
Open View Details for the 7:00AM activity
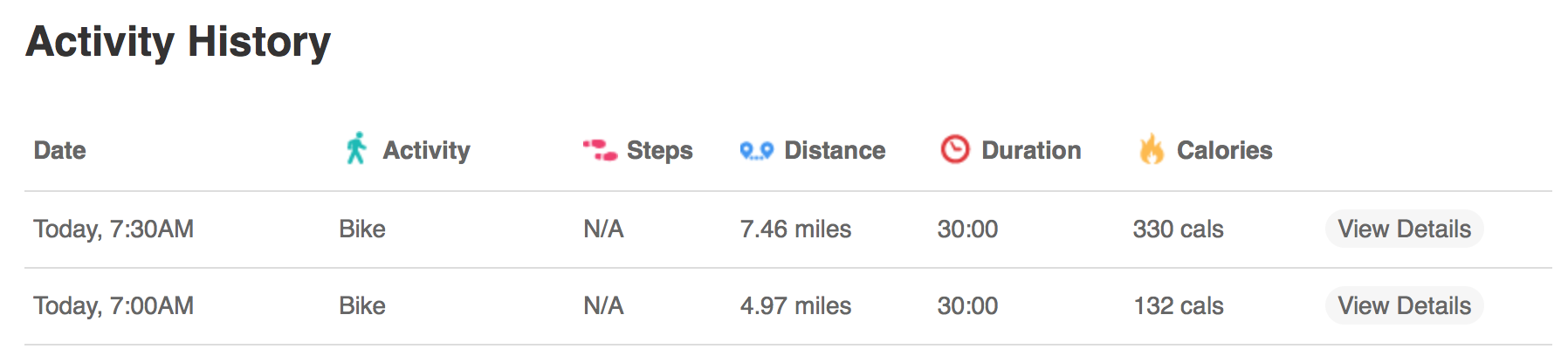[1404, 305]
